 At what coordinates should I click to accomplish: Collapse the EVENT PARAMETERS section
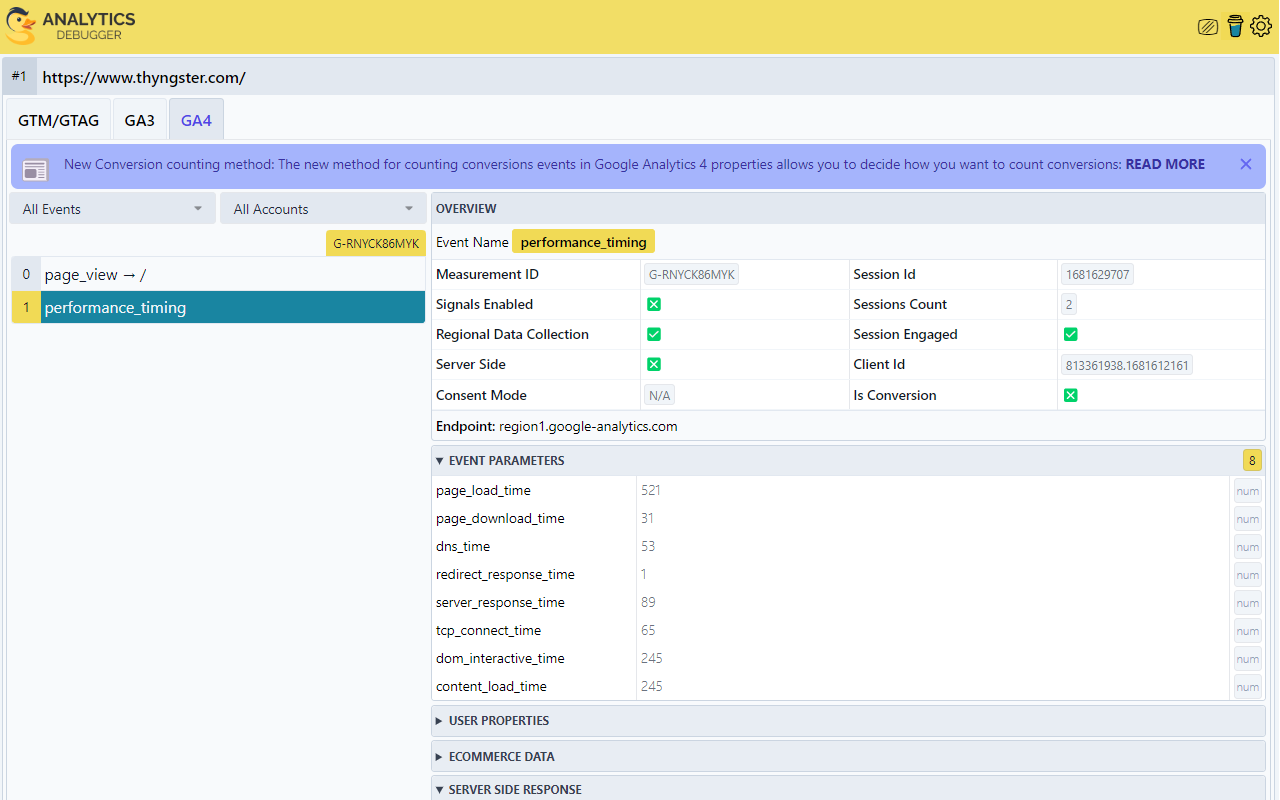[x=848, y=460]
